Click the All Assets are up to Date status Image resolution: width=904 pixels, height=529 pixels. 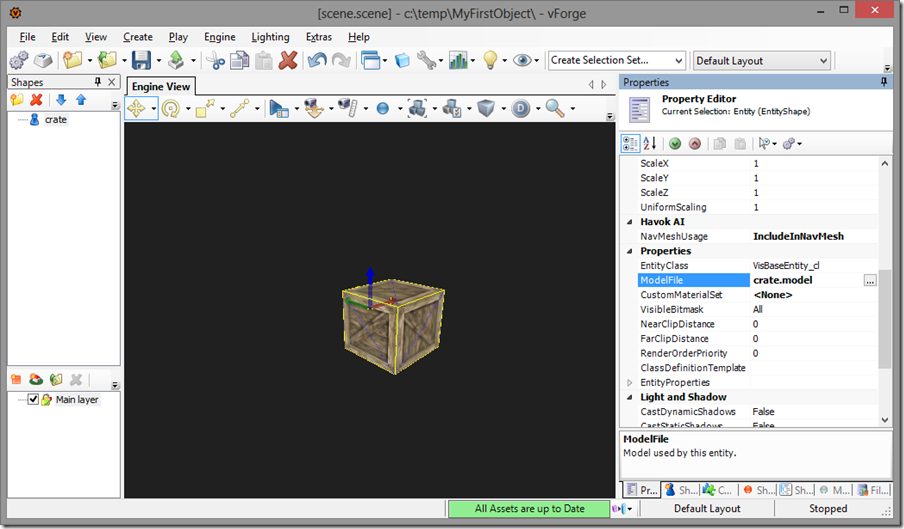pos(529,508)
